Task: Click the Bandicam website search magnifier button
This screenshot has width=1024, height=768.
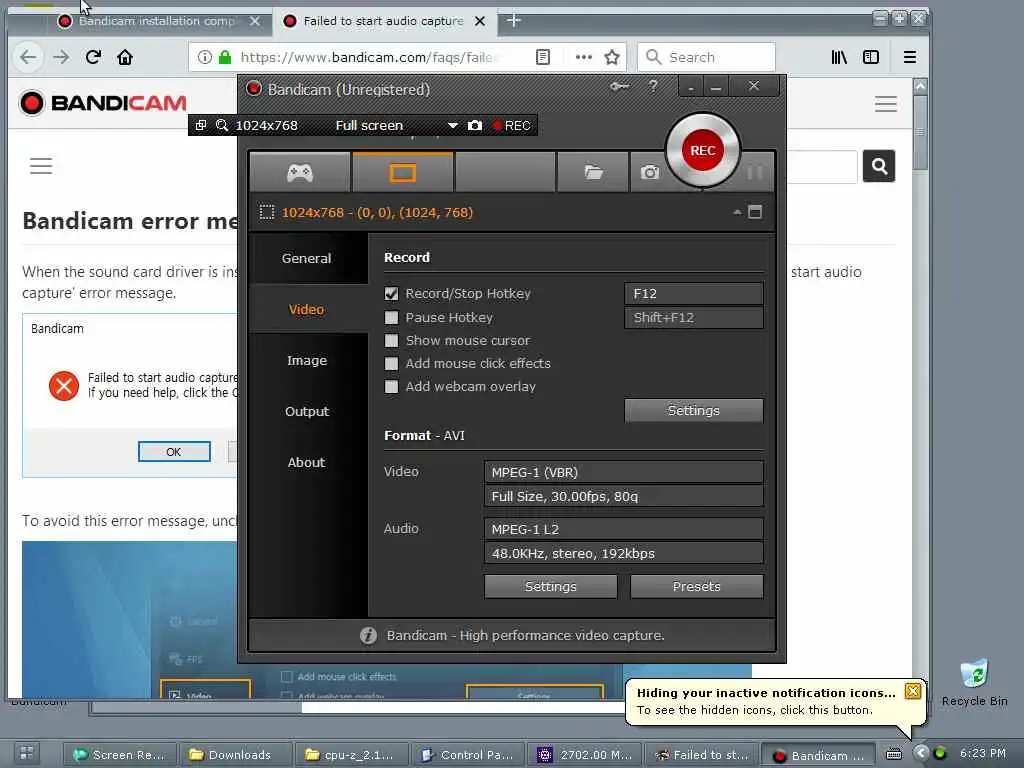Action: click(879, 166)
